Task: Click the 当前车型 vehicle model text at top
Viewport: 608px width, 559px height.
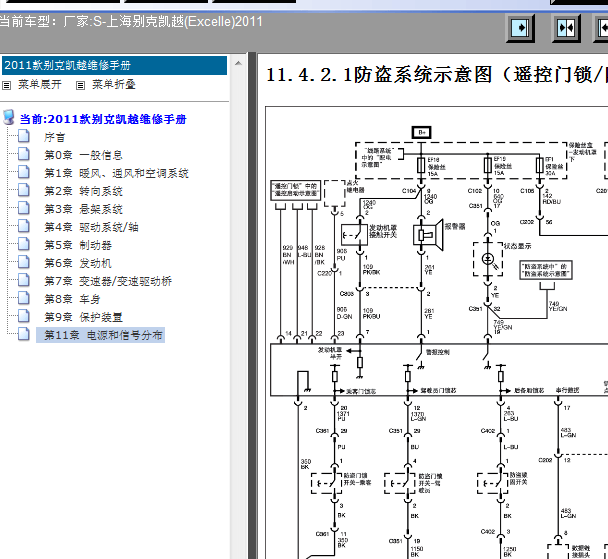Action: click(x=131, y=22)
